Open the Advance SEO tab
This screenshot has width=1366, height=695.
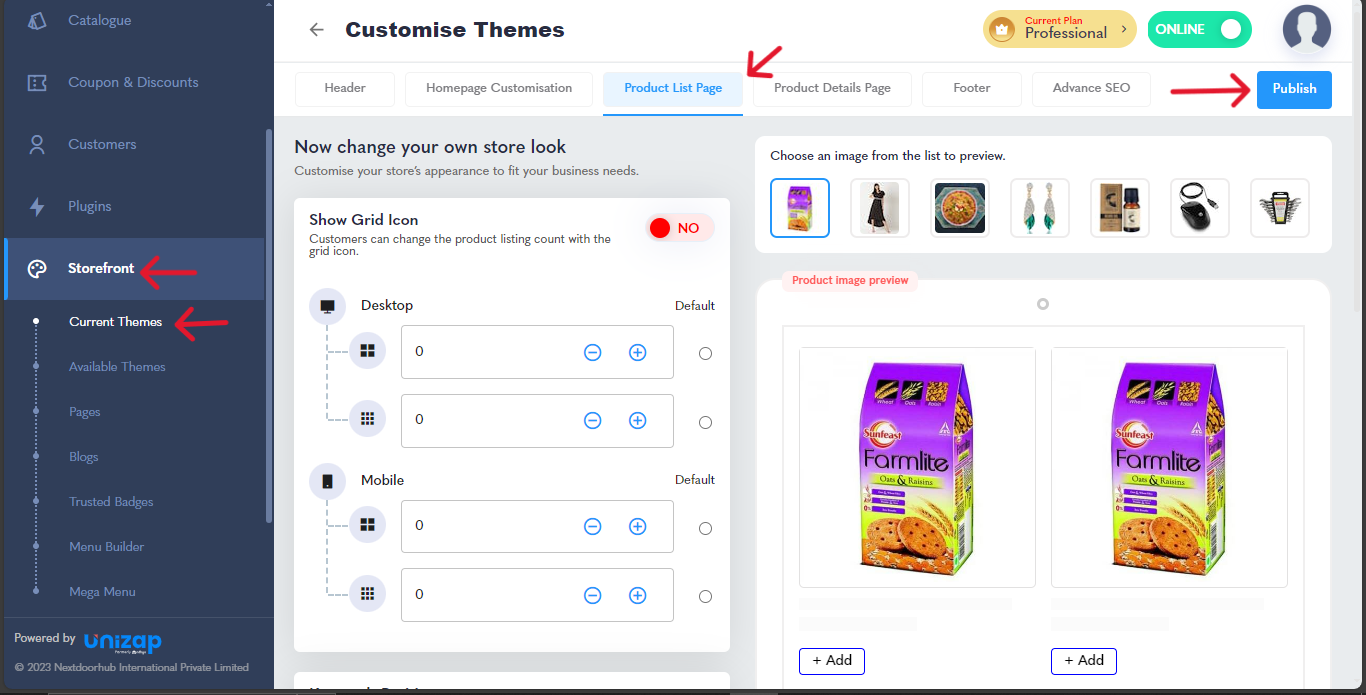(x=1091, y=88)
